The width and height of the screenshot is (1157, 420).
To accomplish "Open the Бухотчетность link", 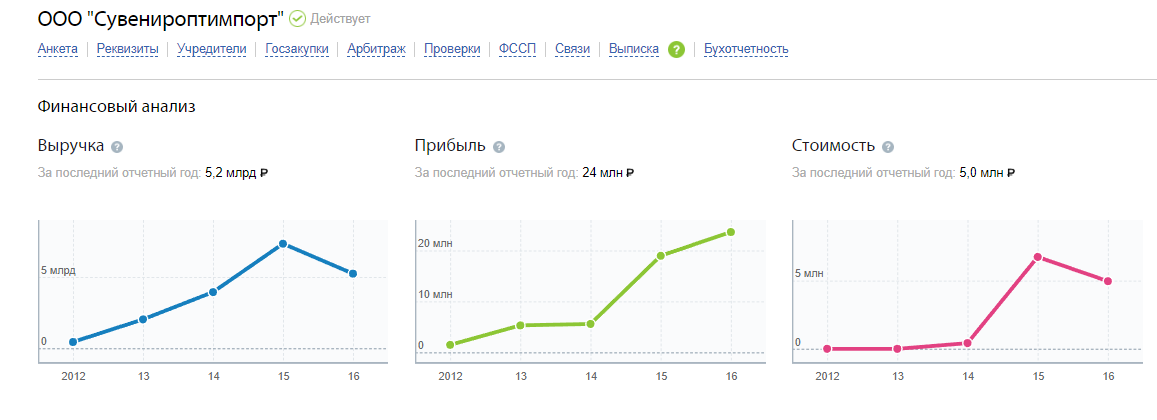I will click(746, 48).
